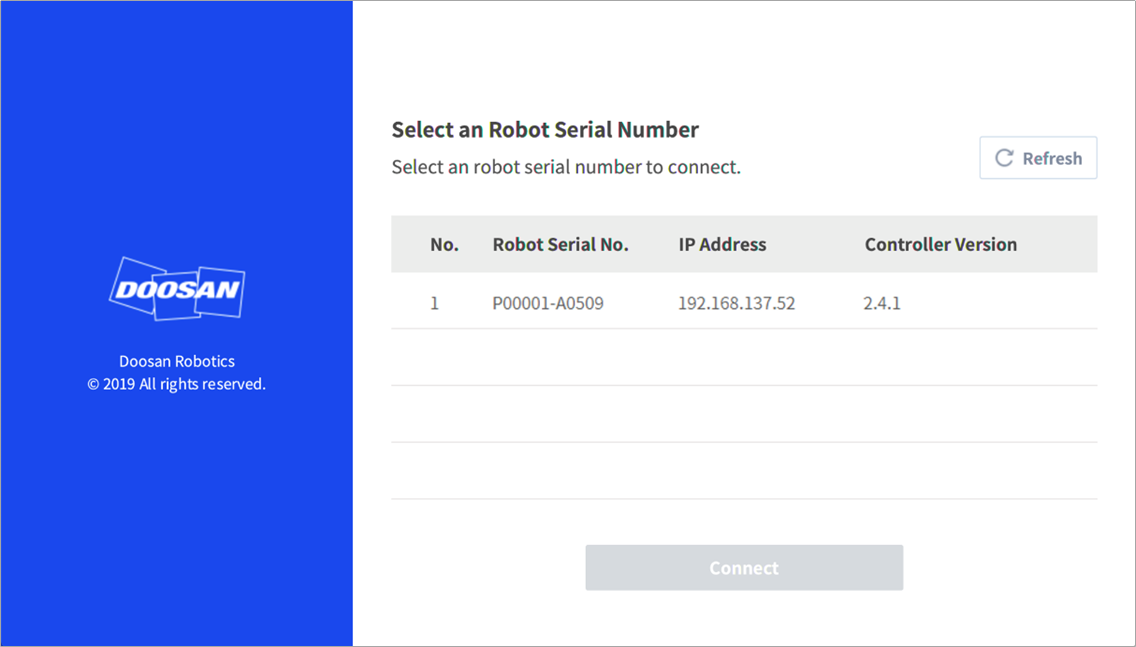Click the empty fourth table row
1136x647 pixels.
click(x=744, y=471)
